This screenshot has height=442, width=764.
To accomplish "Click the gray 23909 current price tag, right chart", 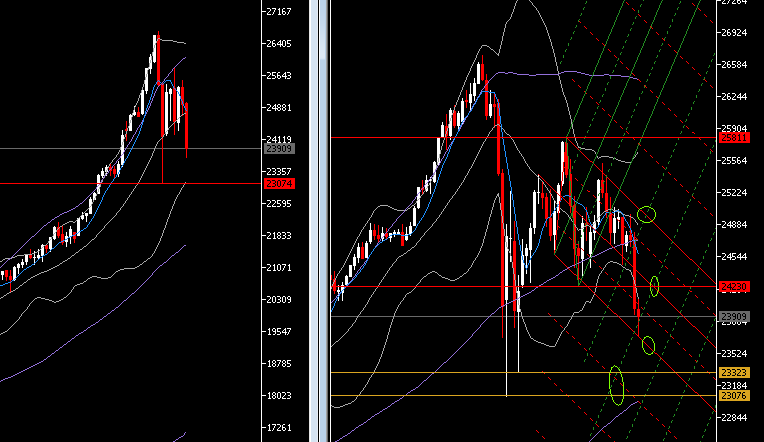I will pos(734,317).
